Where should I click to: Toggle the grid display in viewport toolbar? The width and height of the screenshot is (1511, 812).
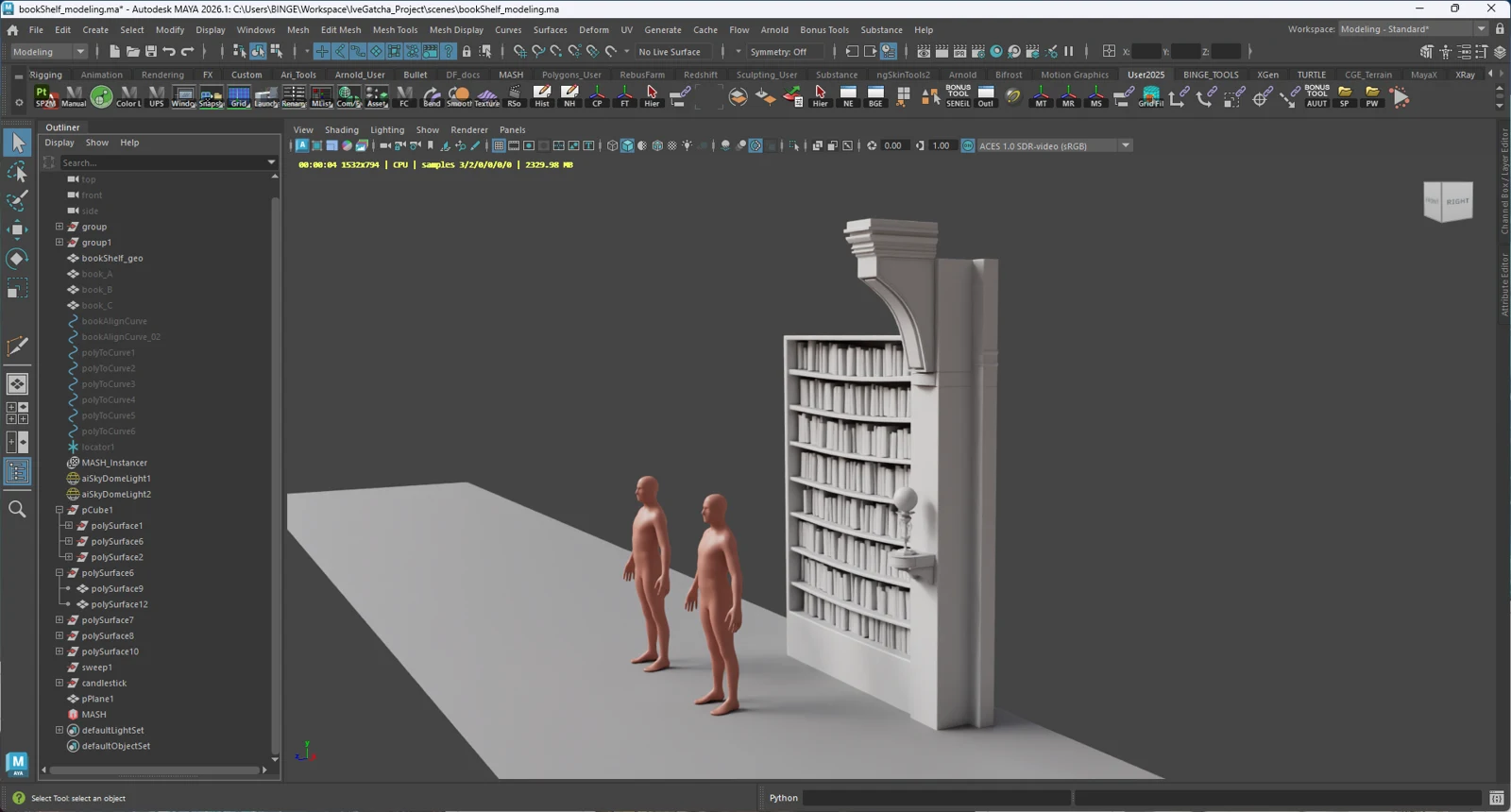point(499,145)
